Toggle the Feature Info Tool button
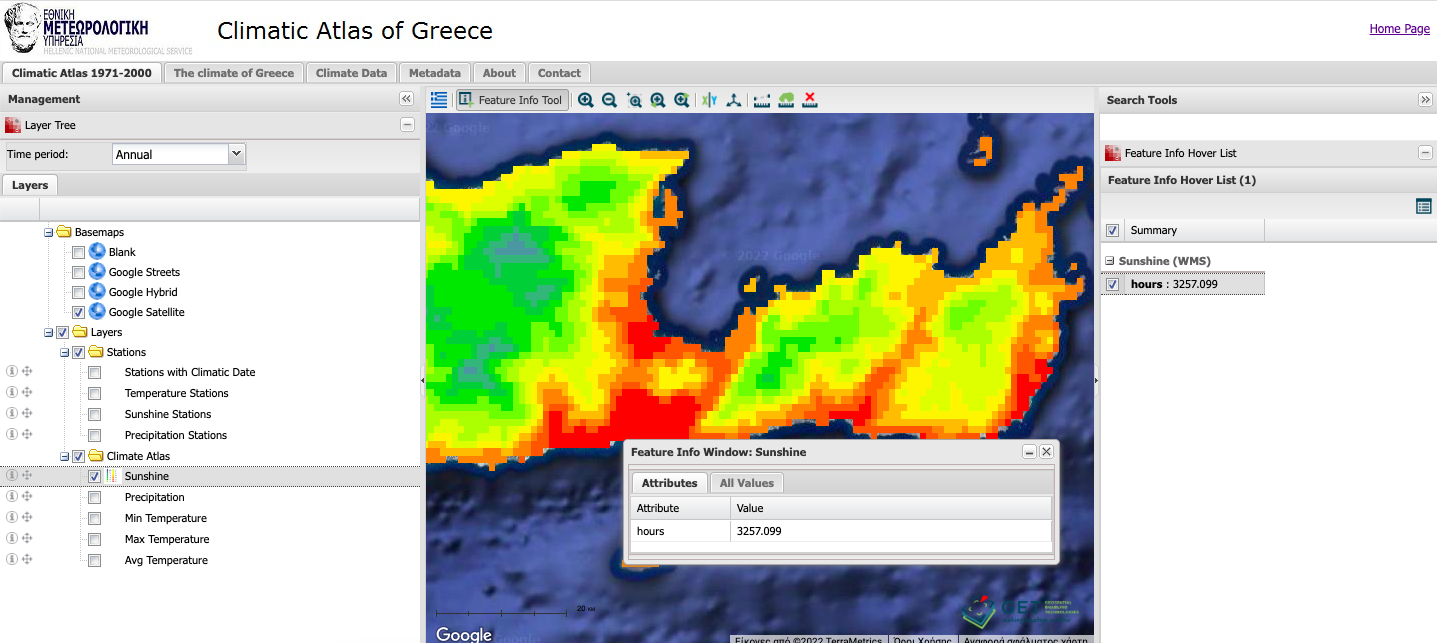This screenshot has height=643, width=1437. coord(512,100)
